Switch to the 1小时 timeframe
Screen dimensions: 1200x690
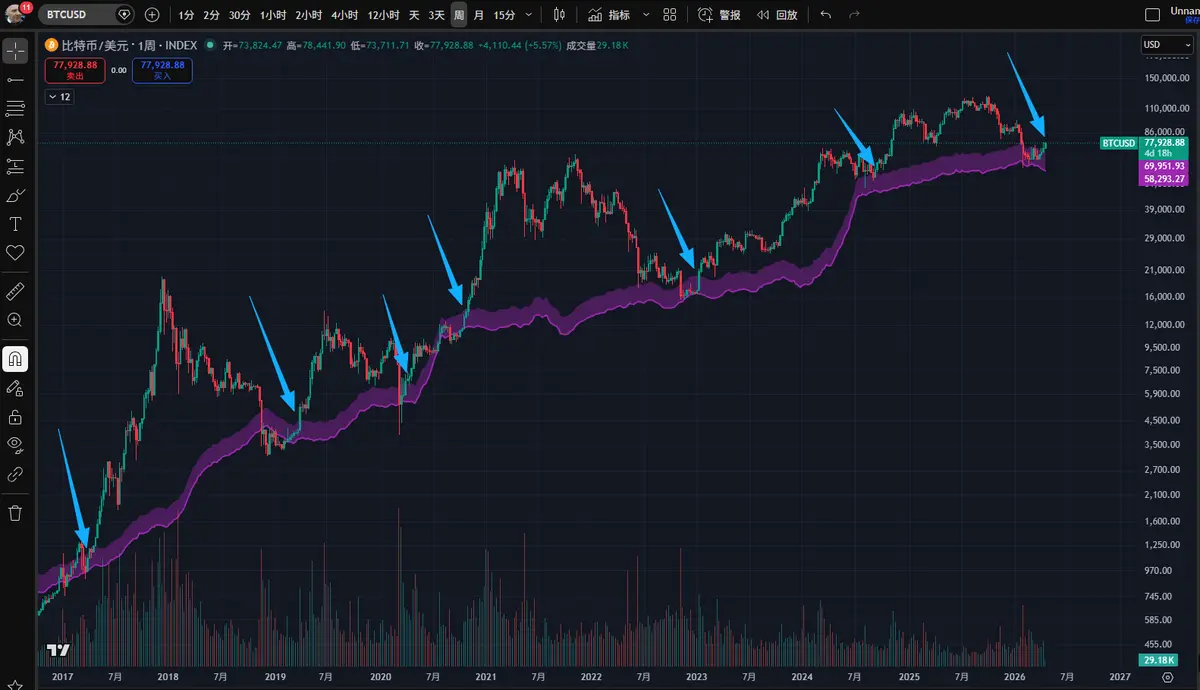pos(272,15)
